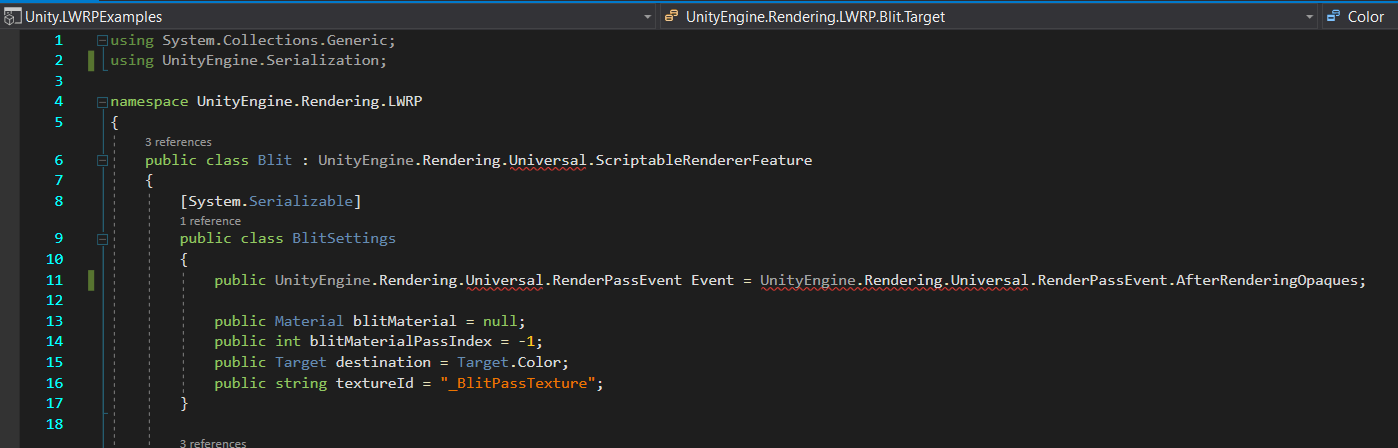Click the Blit class name on line 6

pyautogui.click(x=275, y=160)
